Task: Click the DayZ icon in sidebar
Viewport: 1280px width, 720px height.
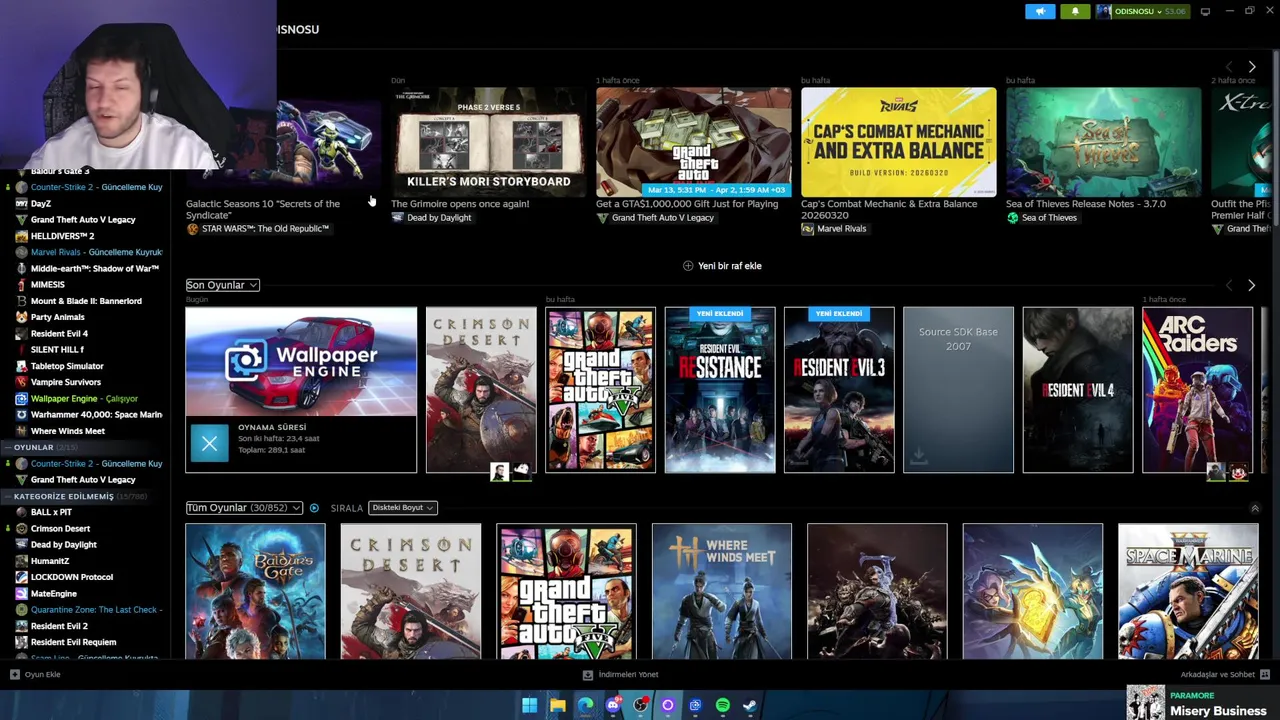Action: (22, 203)
